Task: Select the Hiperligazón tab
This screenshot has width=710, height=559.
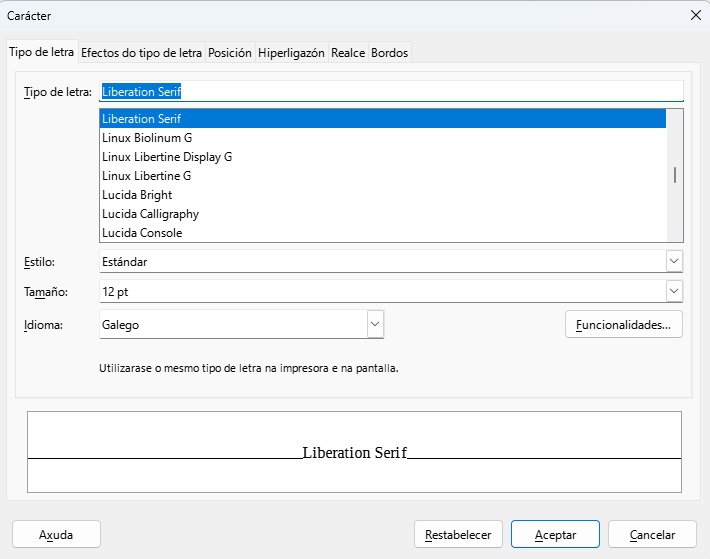Action: [x=291, y=53]
